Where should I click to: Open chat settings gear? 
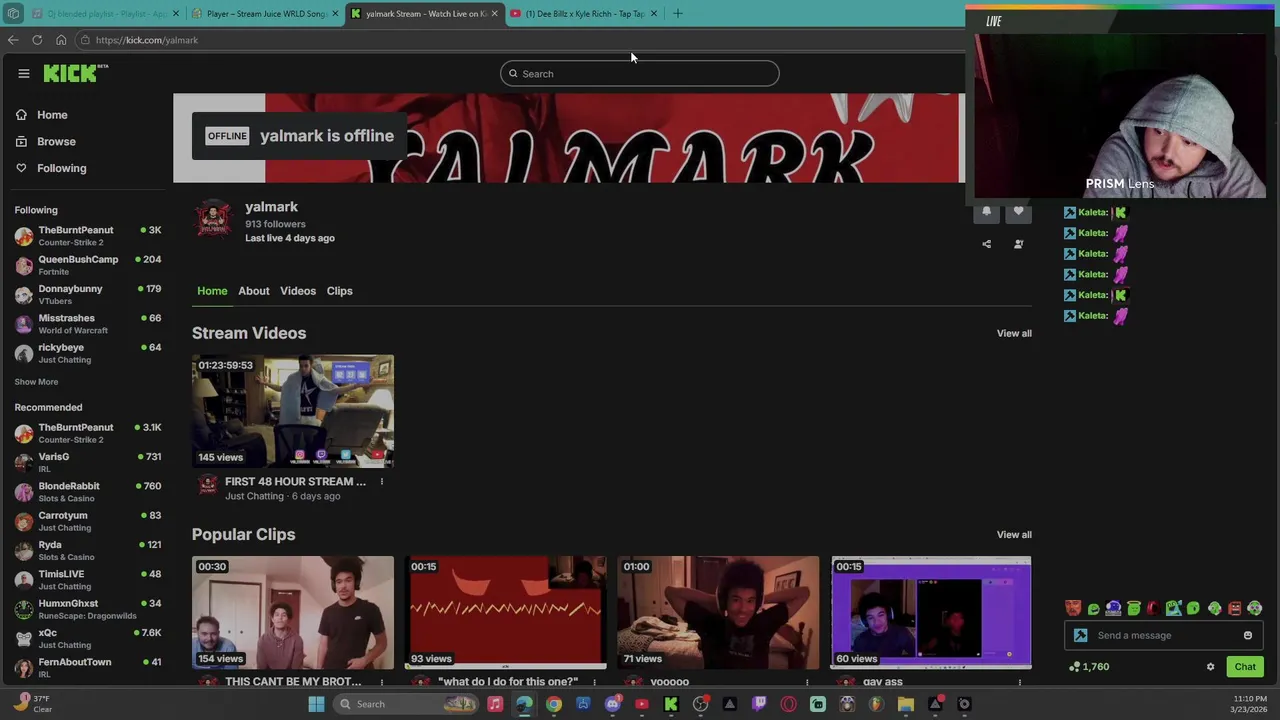coord(1210,667)
